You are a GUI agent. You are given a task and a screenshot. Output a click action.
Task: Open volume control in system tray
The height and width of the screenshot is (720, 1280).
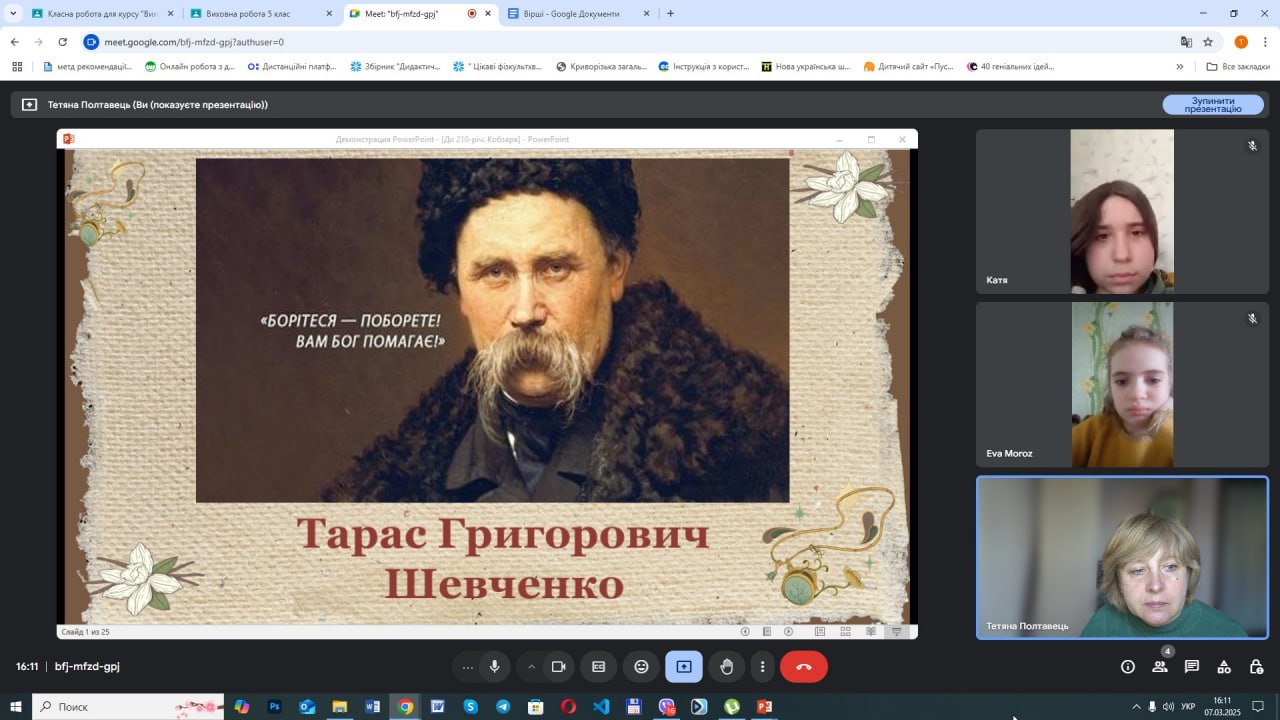point(1168,707)
